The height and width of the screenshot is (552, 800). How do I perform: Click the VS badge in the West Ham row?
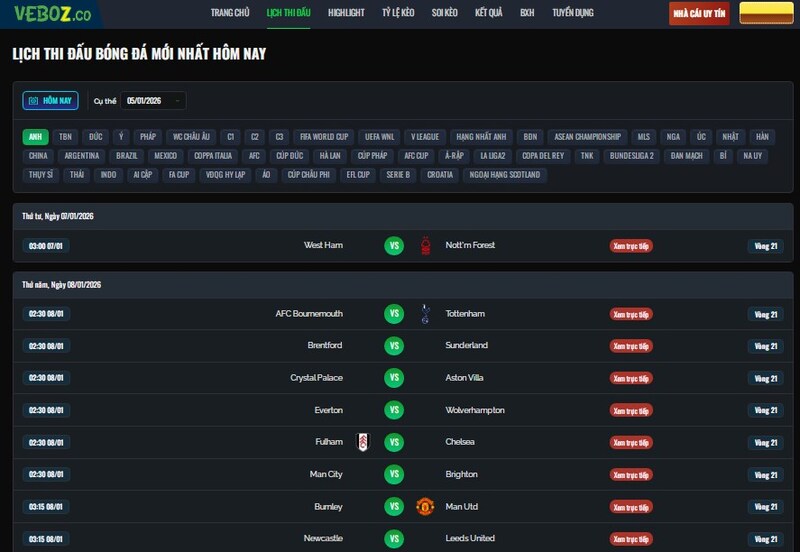click(394, 245)
